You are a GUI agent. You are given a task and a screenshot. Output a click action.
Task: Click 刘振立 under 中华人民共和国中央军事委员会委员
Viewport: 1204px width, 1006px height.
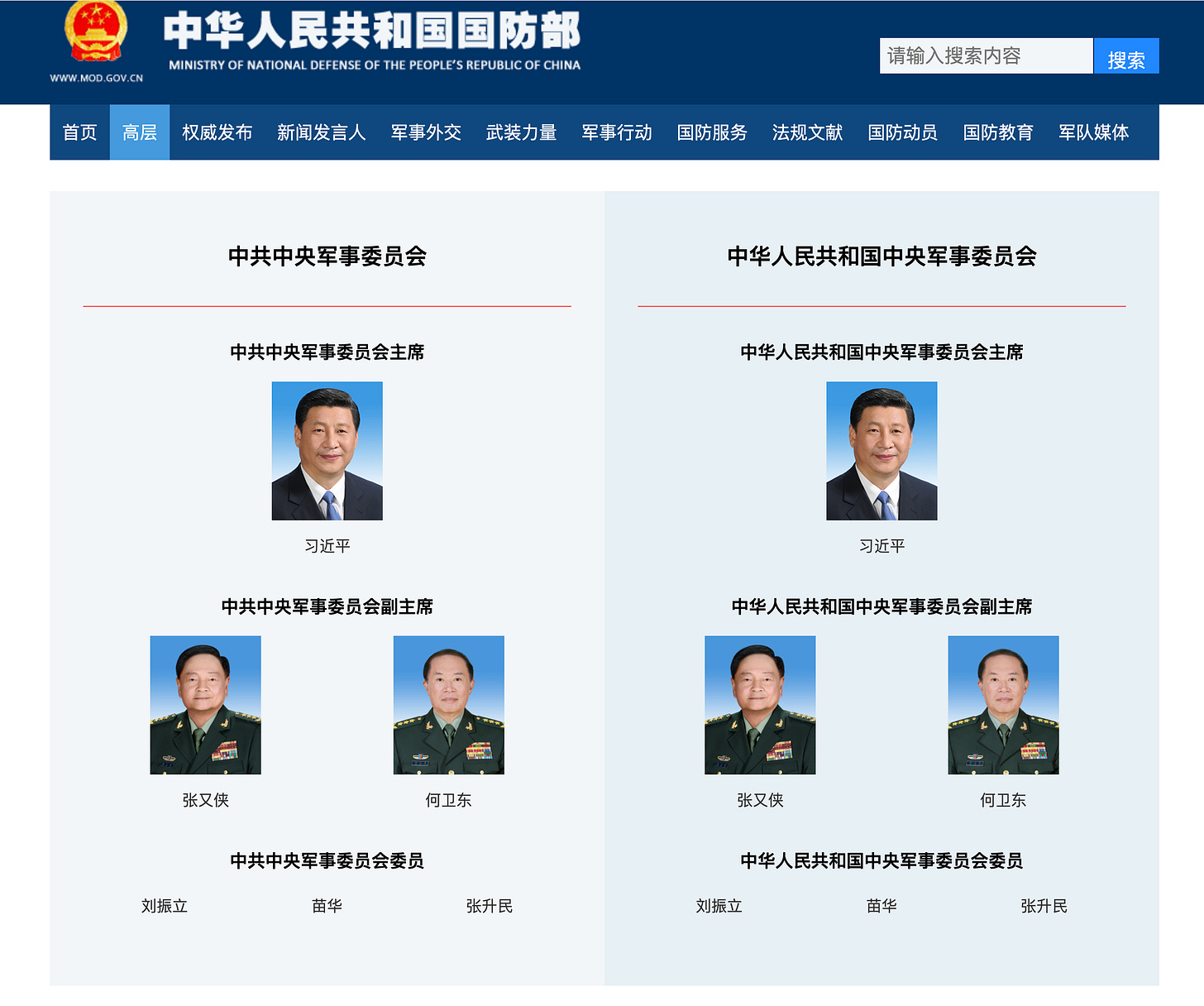(x=719, y=906)
